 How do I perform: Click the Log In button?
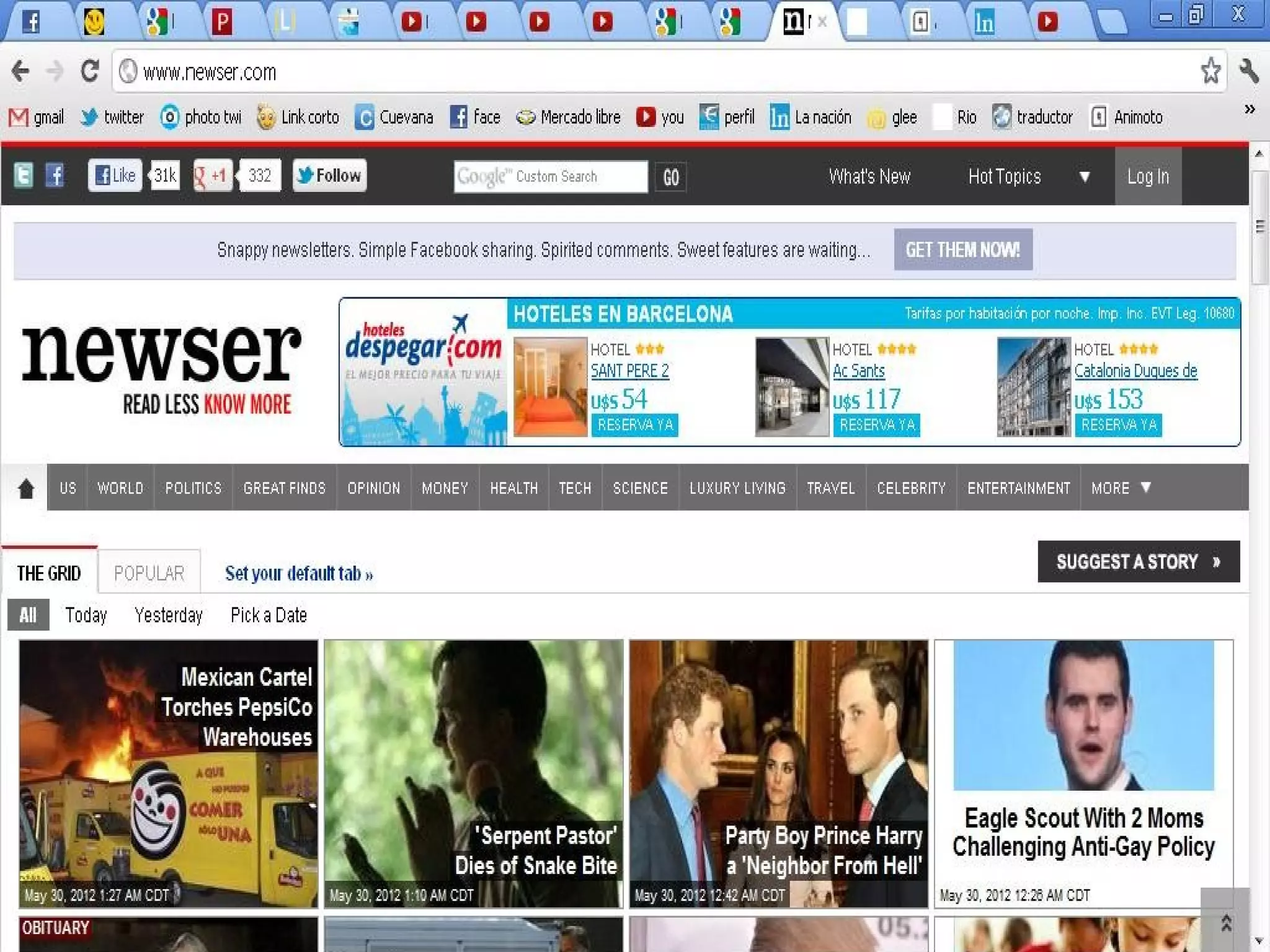tap(1148, 177)
